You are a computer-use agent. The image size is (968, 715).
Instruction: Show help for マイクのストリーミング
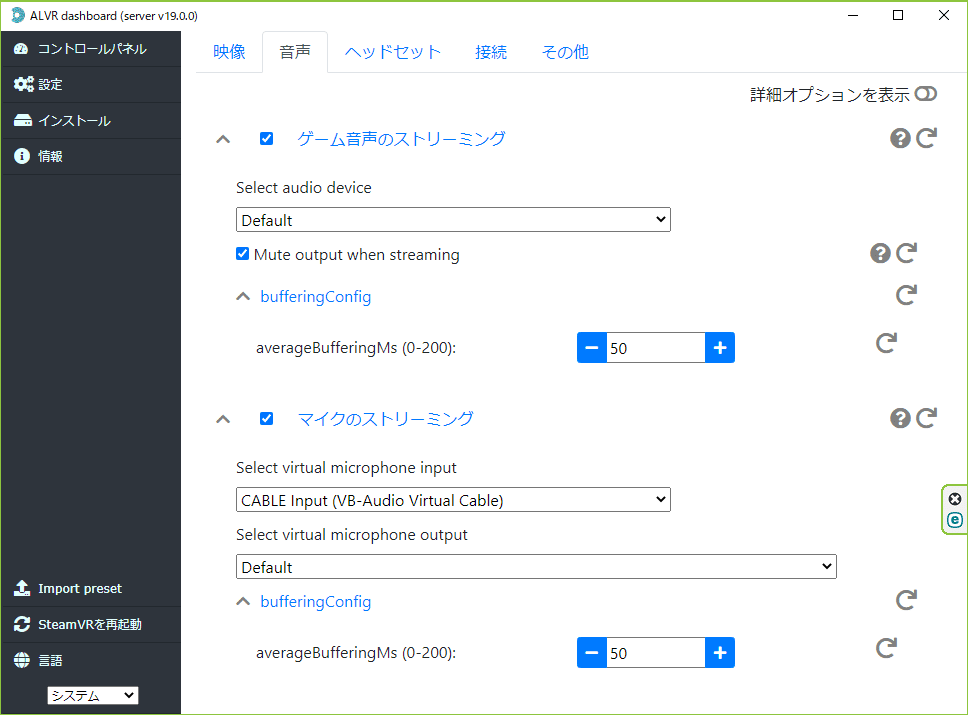[x=900, y=419]
